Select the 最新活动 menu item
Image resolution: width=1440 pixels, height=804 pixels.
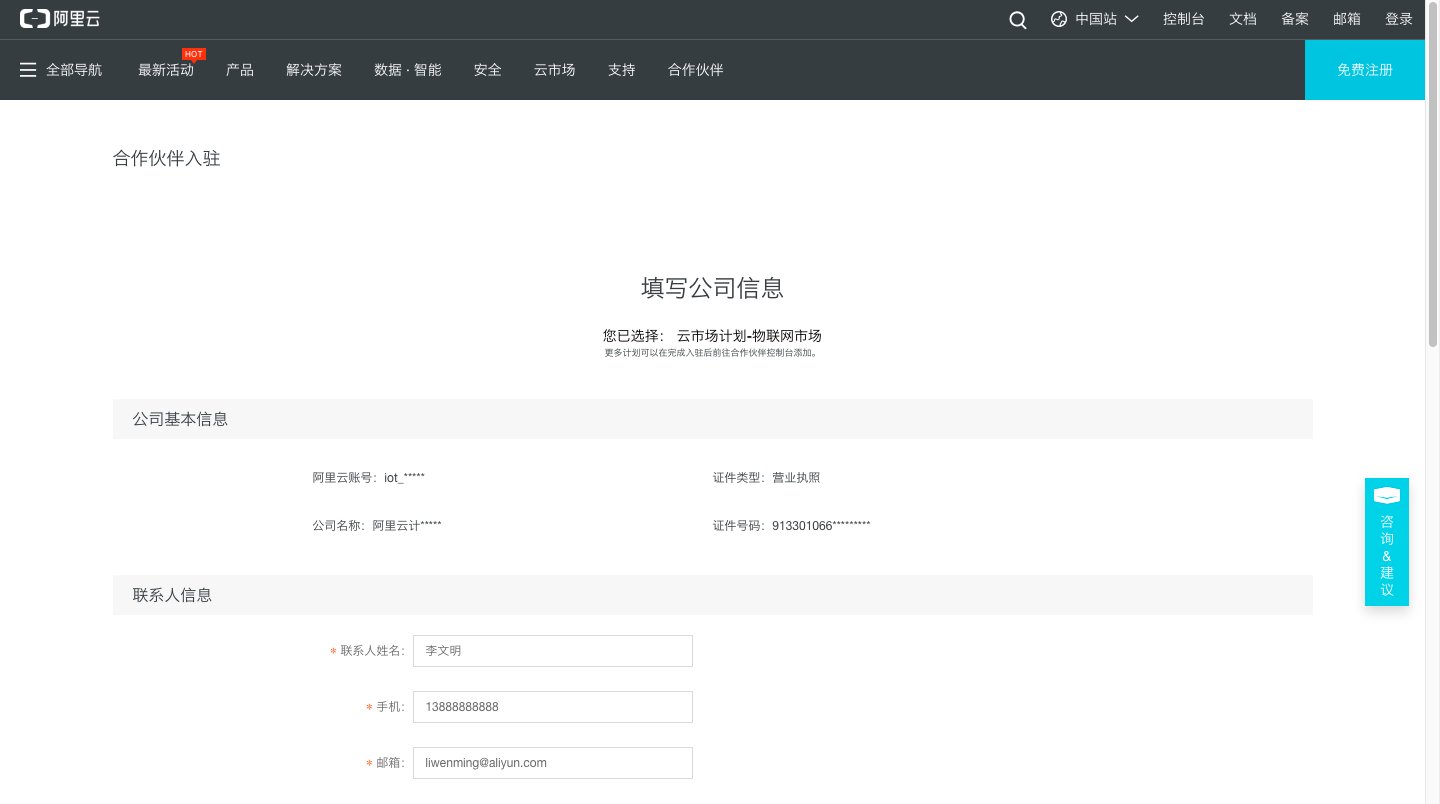166,70
